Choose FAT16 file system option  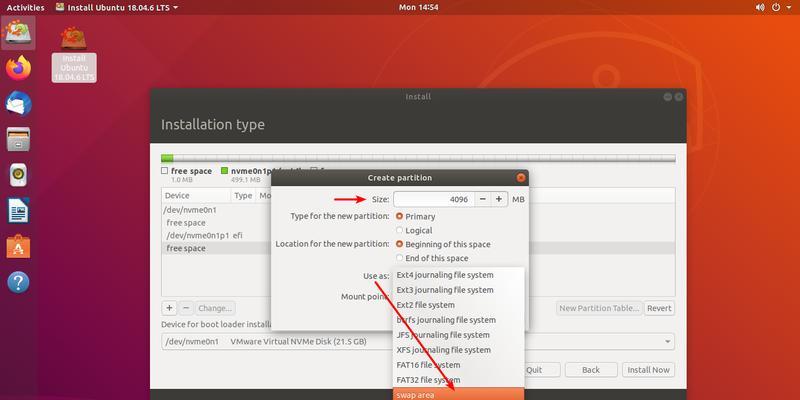click(x=458, y=365)
